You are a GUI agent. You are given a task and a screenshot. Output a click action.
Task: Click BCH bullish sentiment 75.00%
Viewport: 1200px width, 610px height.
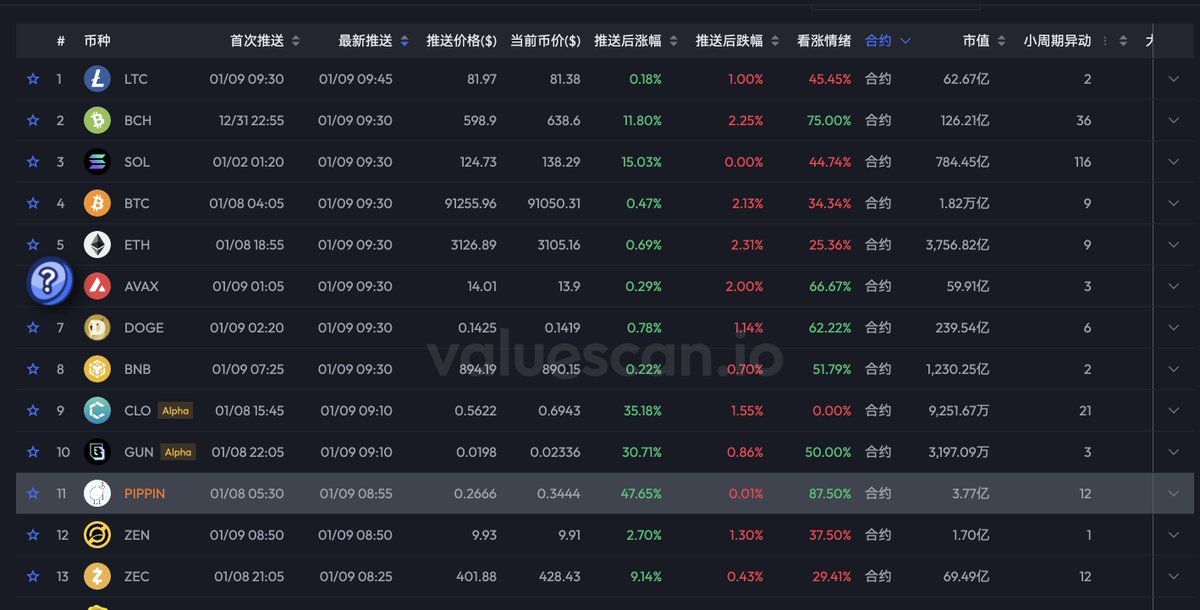pyautogui.click(x=828, y=120)
